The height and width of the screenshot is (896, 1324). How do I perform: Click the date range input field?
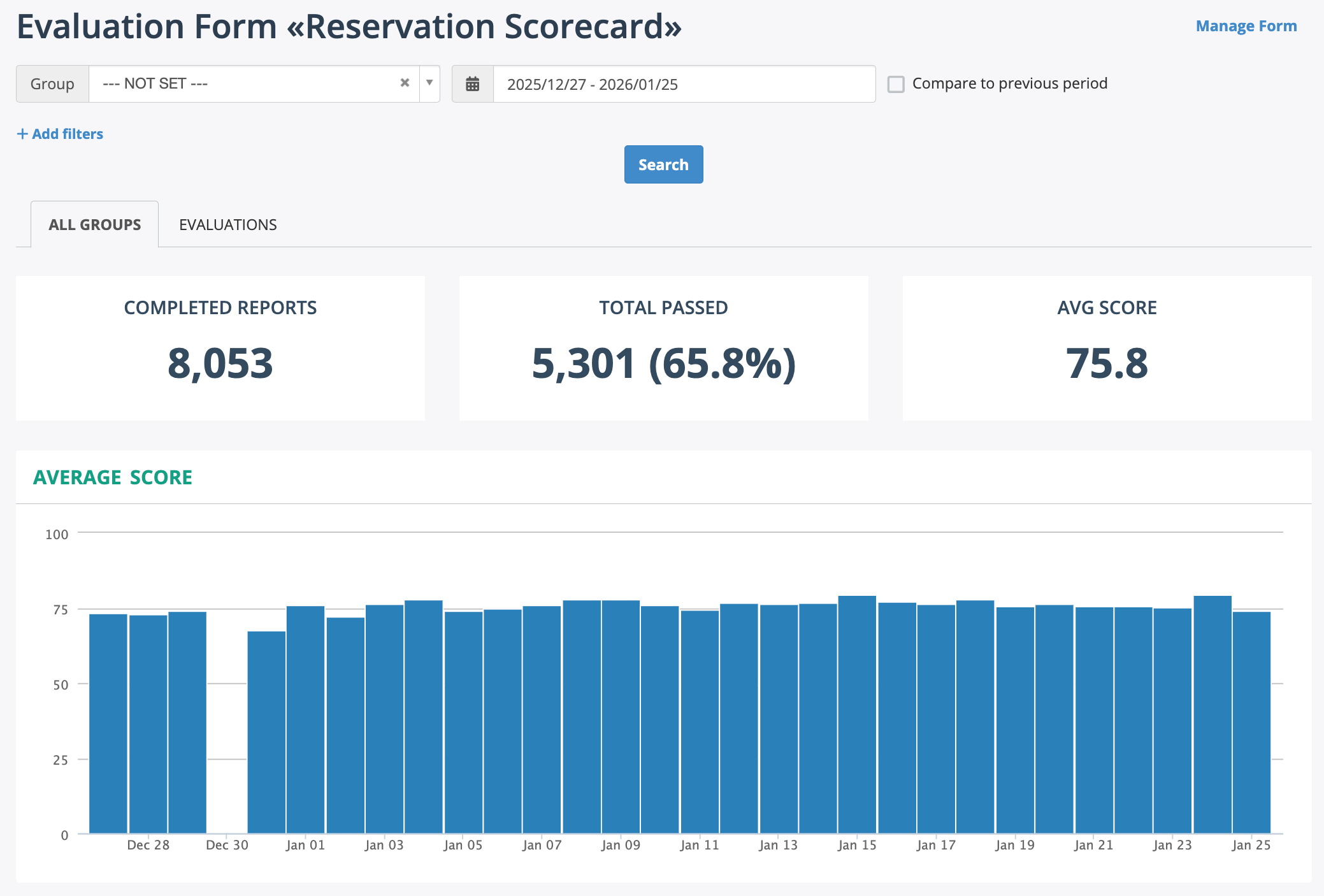(683, 84)
